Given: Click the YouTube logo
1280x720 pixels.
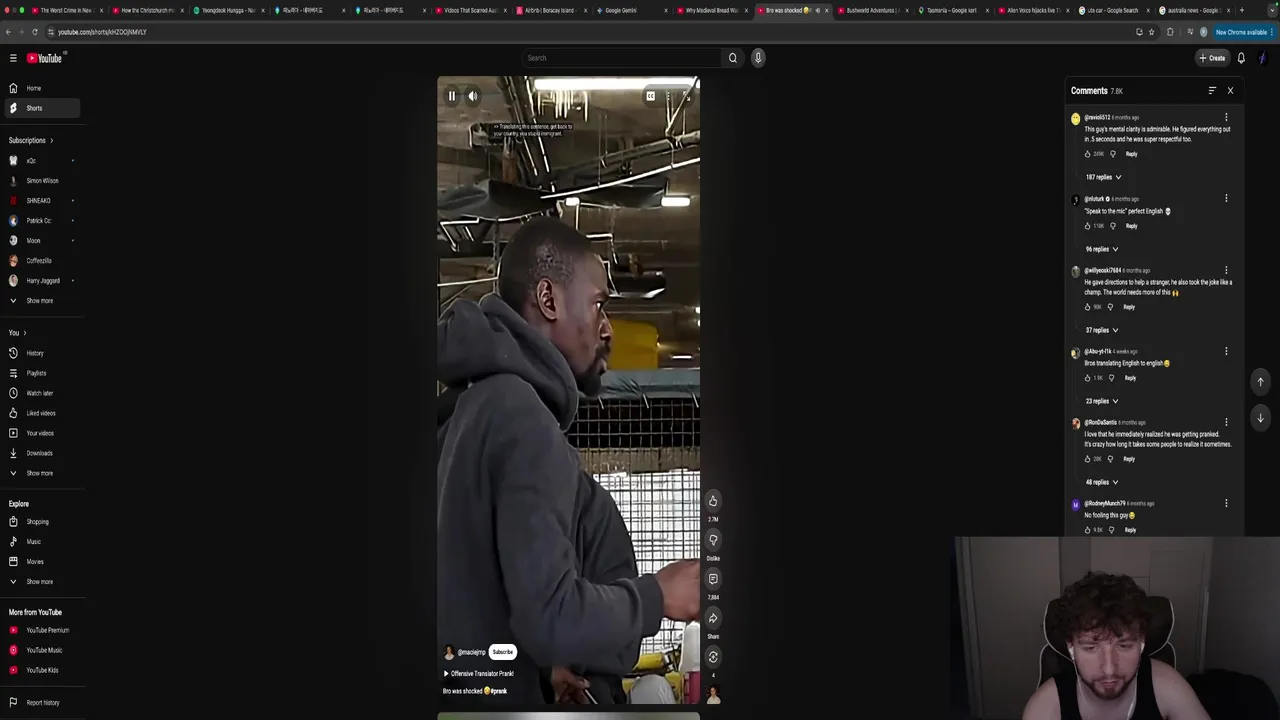Looking at the screenshot, I should pos(44,58).
